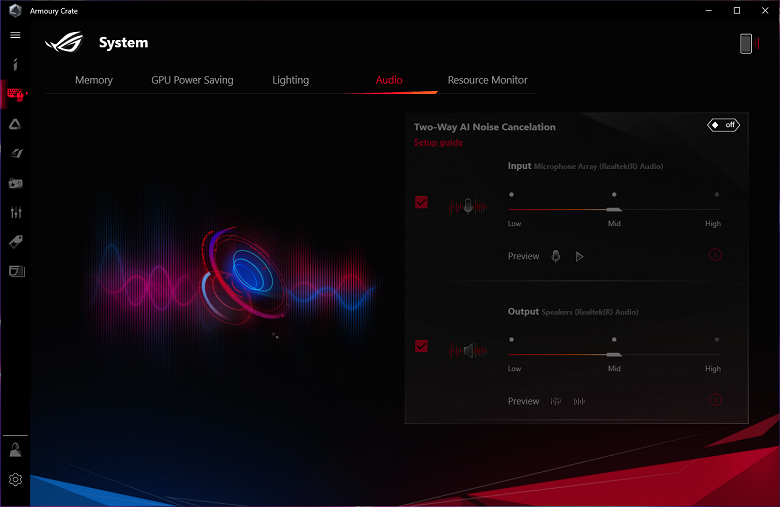
Task: Open the Game Library controller icon
Action: [x=15, y=183]
